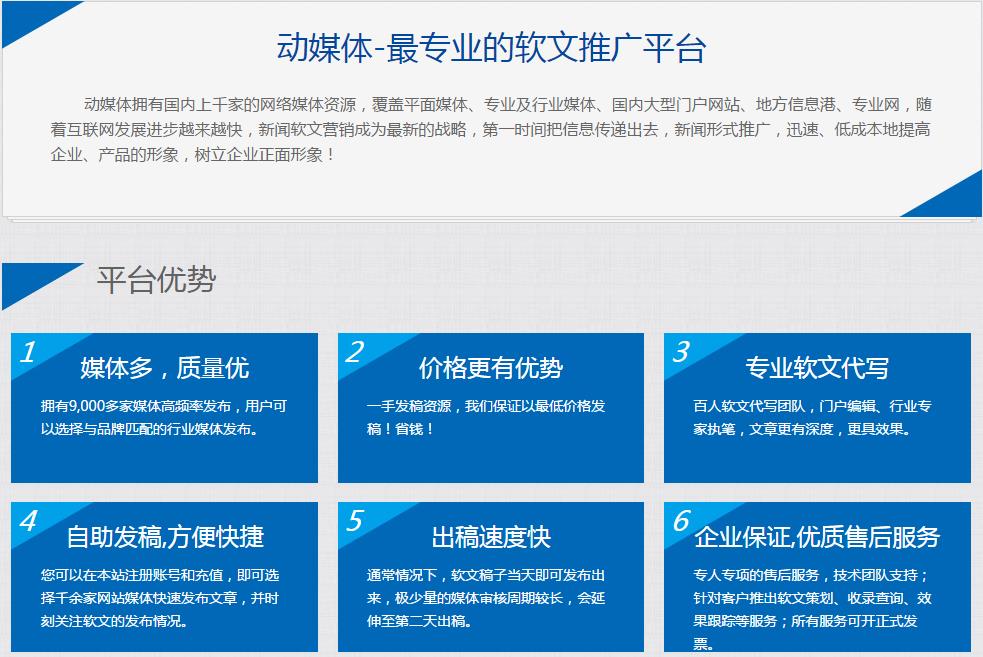The width and height of the screenshot is (983, 657).
Task: Click the number 6 badge on 企业保证 card
Action: point(681,521)
